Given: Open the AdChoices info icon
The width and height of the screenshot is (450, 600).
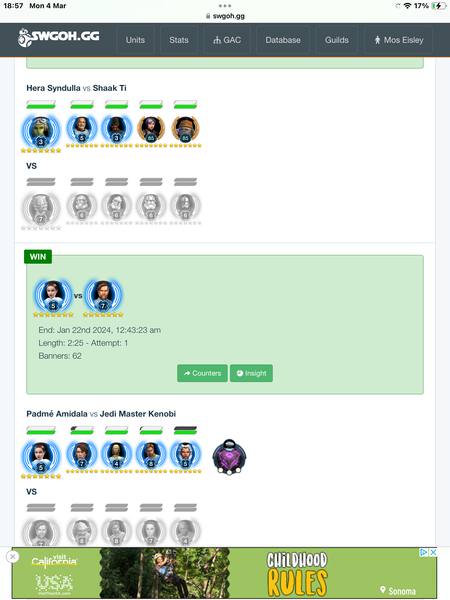Looking at the screenshot, I should pos(424,552).
